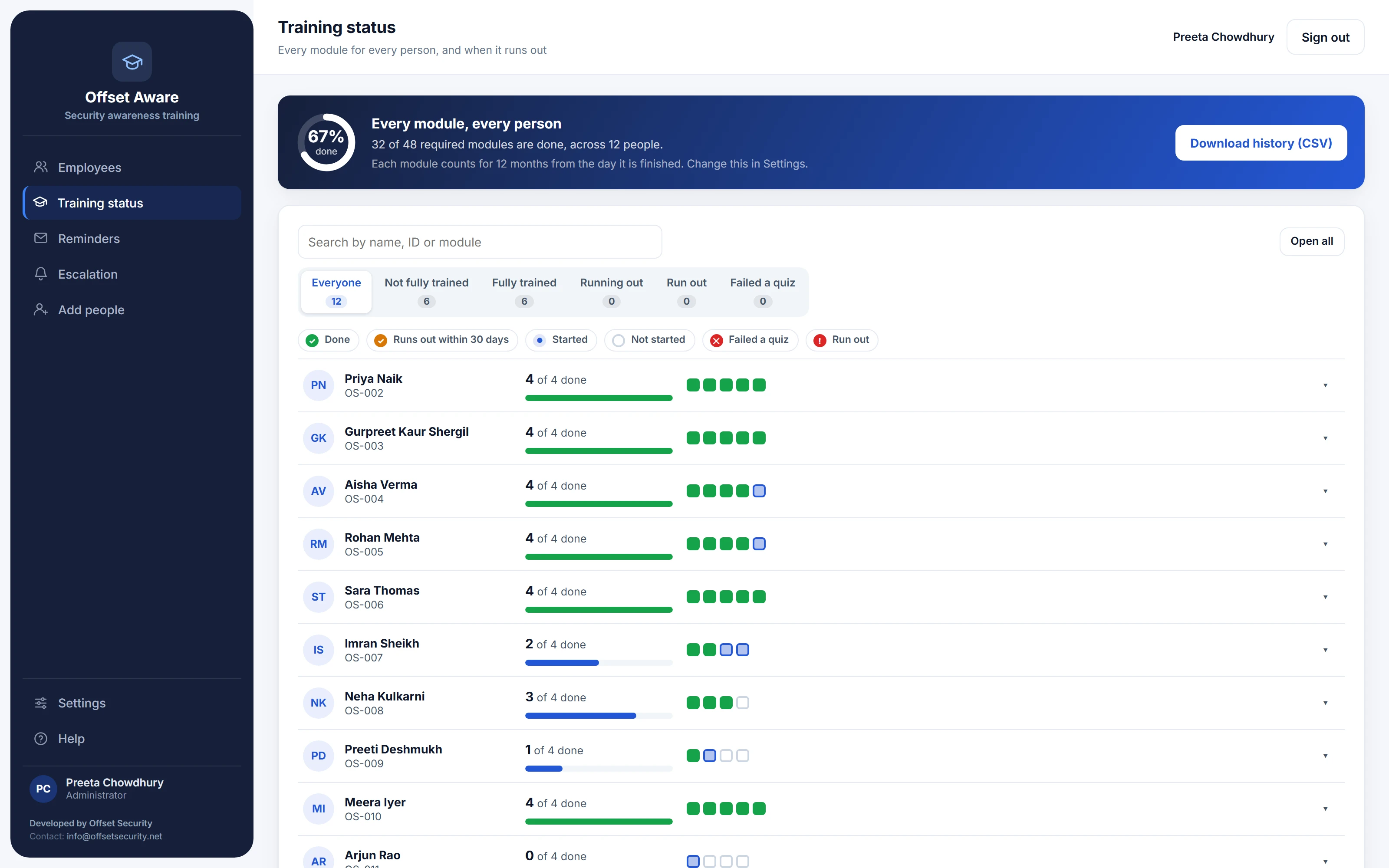Screen dimensions: 1389x868
Task: Click Aisha Verma's blue started module square
Action: (x=759, y=491)
